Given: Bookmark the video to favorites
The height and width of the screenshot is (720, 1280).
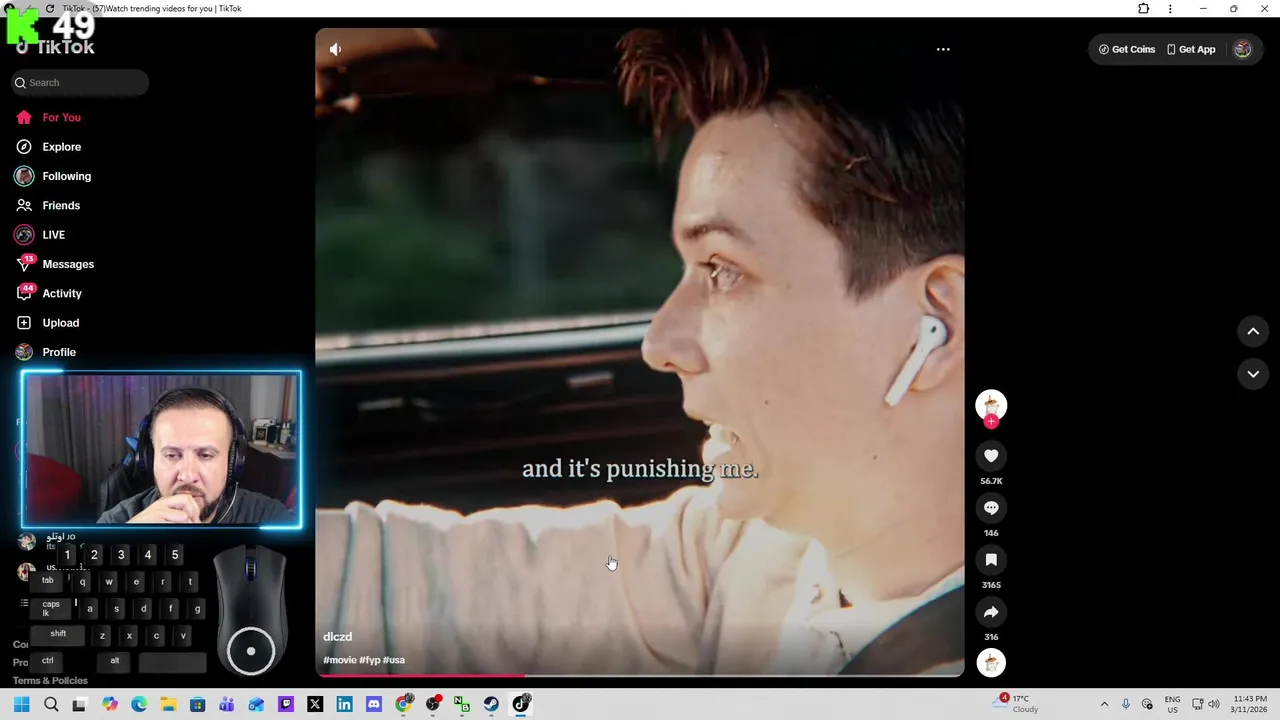Looking at the screenshot, I should pyautogui.click(x=991, y=560).
